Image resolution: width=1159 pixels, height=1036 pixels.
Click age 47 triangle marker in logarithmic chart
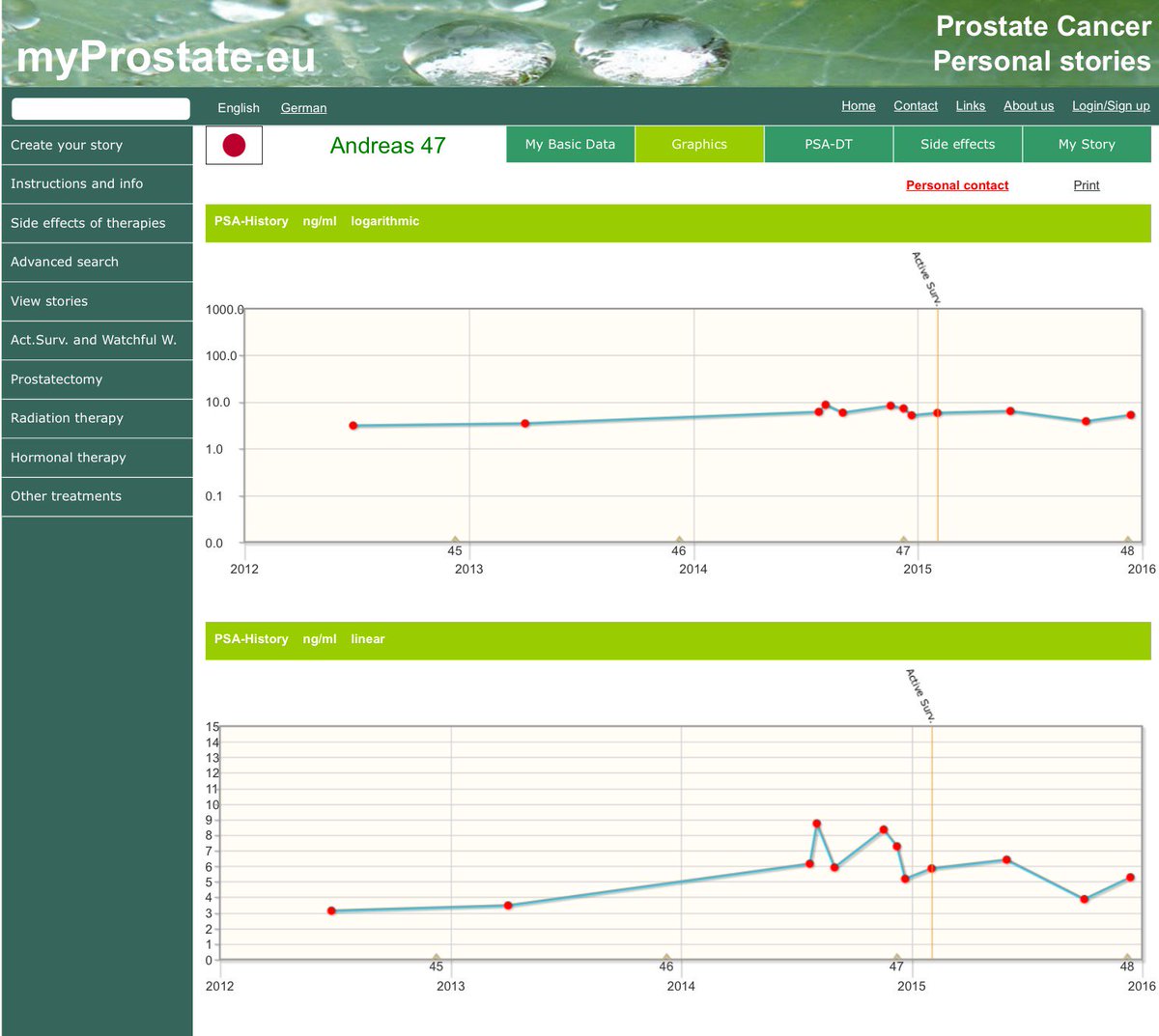[x=903, y=540]
